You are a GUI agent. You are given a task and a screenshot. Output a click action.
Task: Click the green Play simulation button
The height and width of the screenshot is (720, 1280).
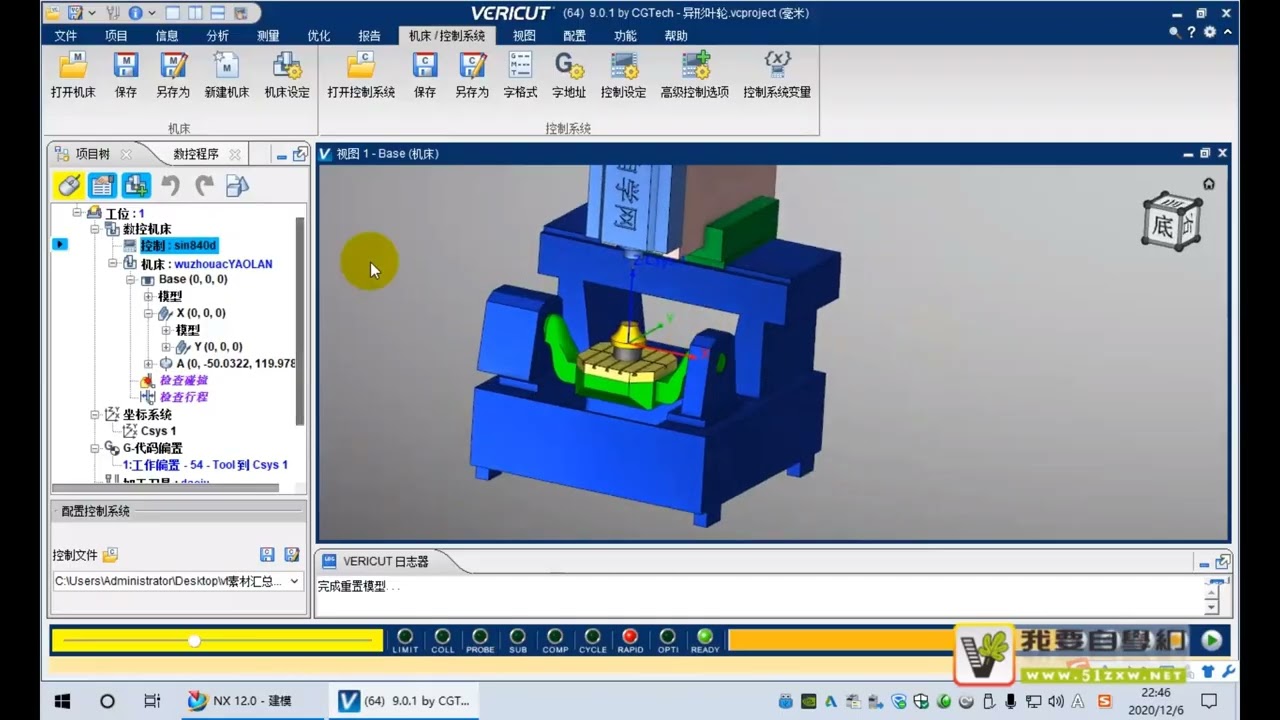1212,640
